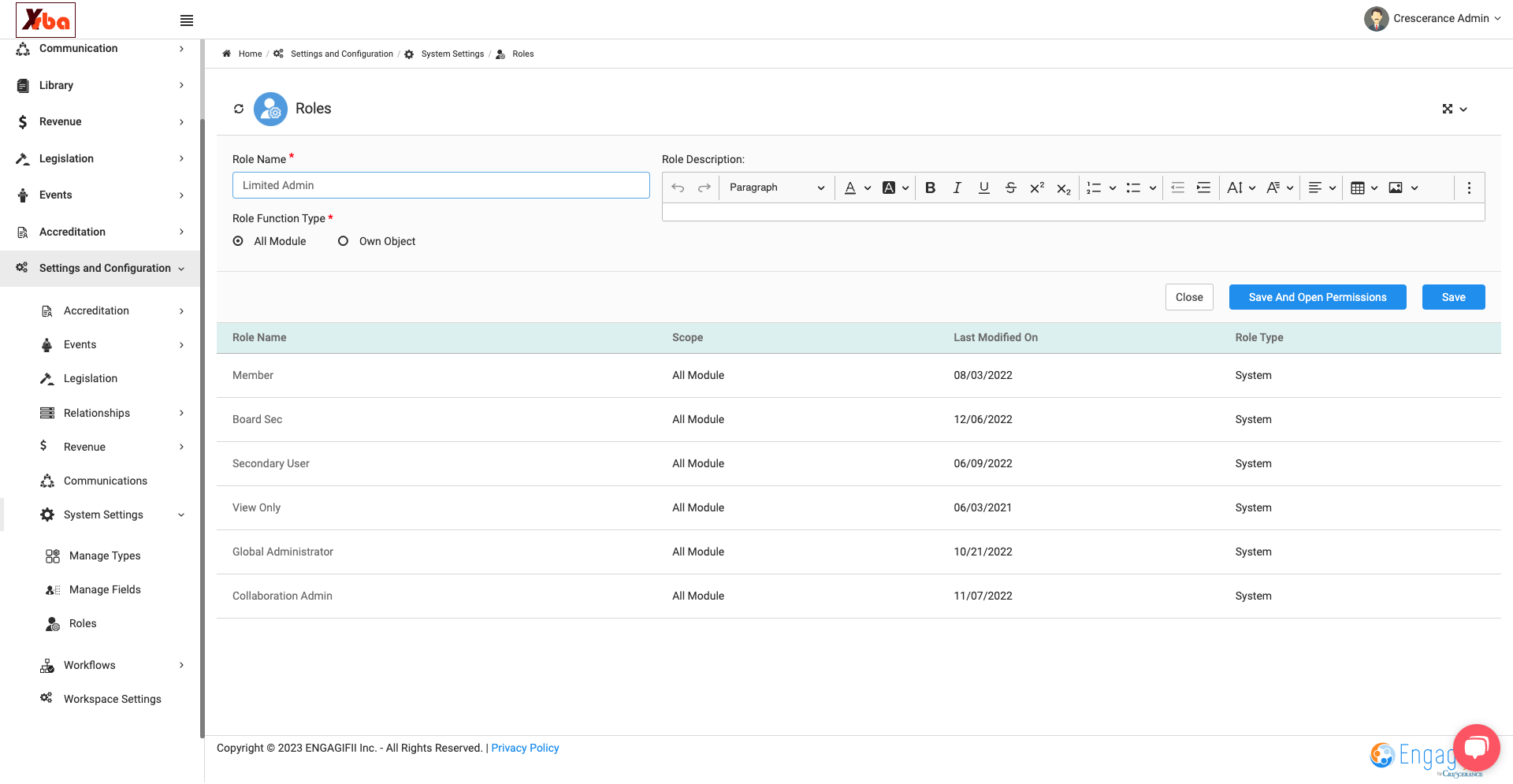This screenshot has height=784, width=1513.
Task: Increase indent in description editor
Action: pyautogui.click(x=1203, y=188)
